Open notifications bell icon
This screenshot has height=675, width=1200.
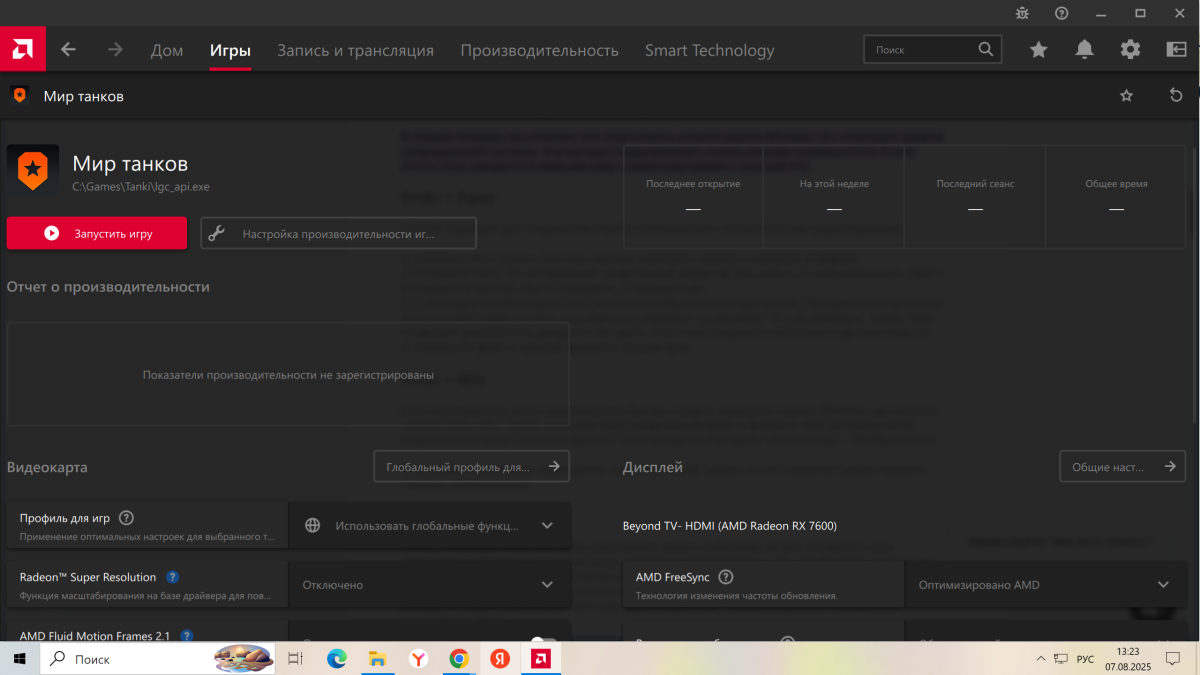[1084, 50]
